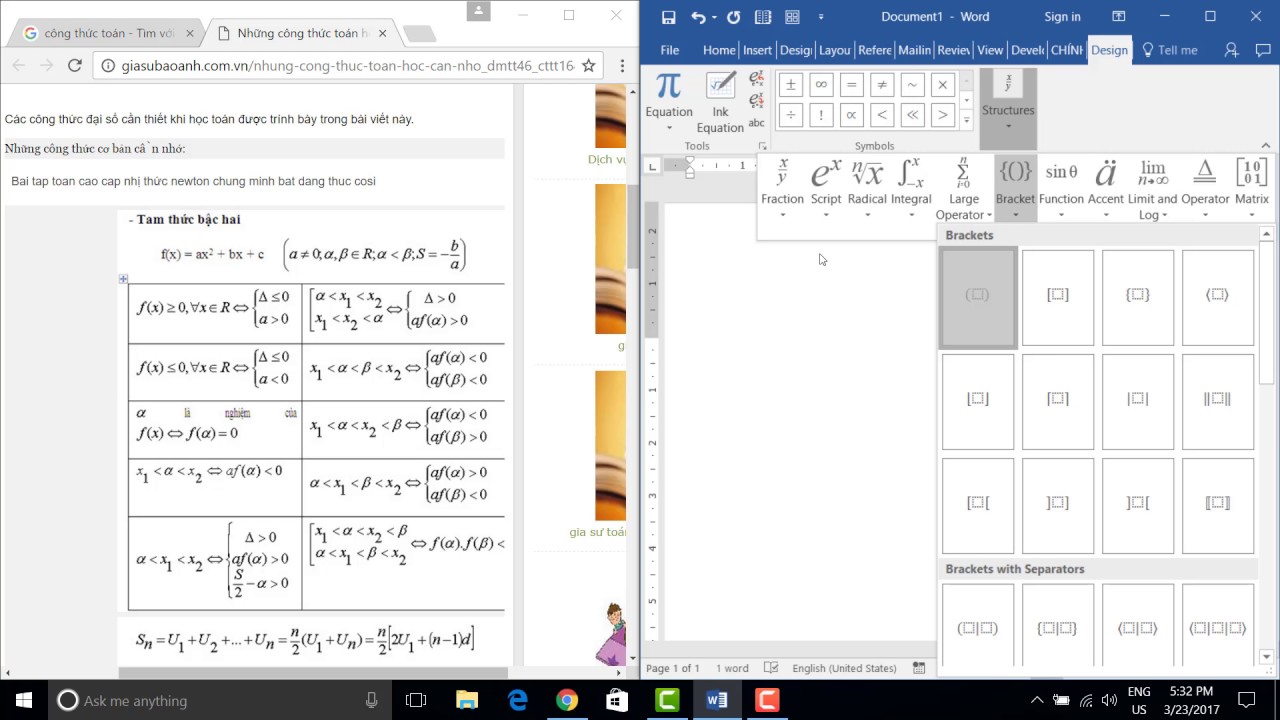Click the Chrome address bar URL

pos(348,65)
